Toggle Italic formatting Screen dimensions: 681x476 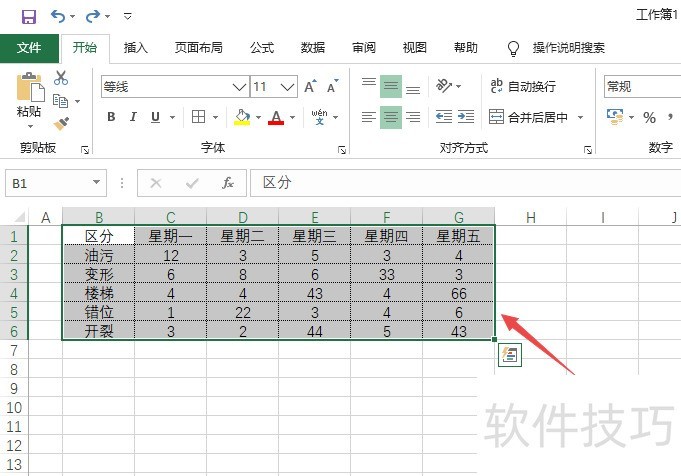coord(133,117)
